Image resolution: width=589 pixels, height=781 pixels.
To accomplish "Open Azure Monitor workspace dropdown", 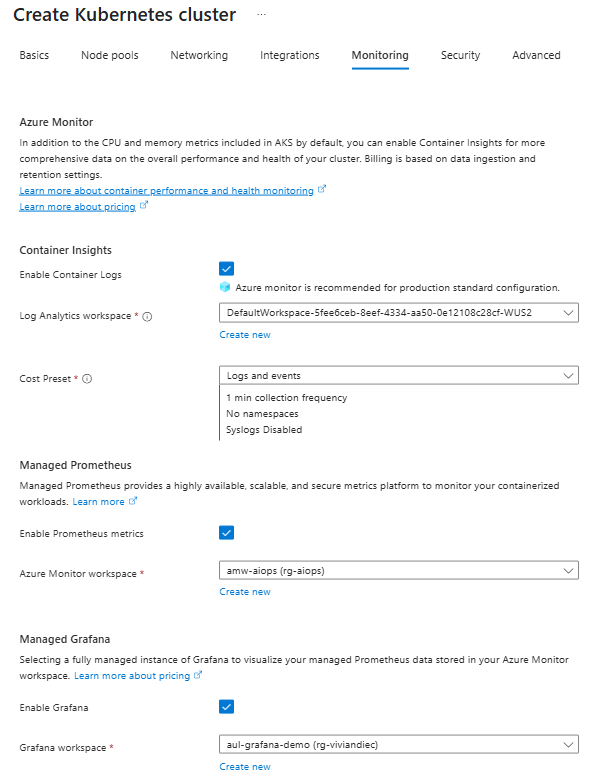I will (399, 570).
